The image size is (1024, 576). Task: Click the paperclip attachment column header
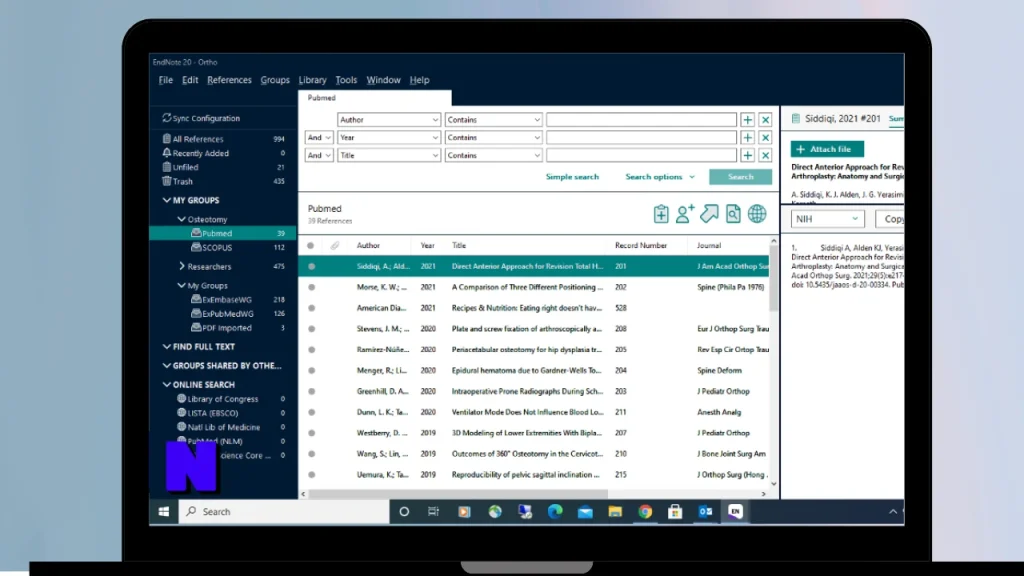[334, 246]
